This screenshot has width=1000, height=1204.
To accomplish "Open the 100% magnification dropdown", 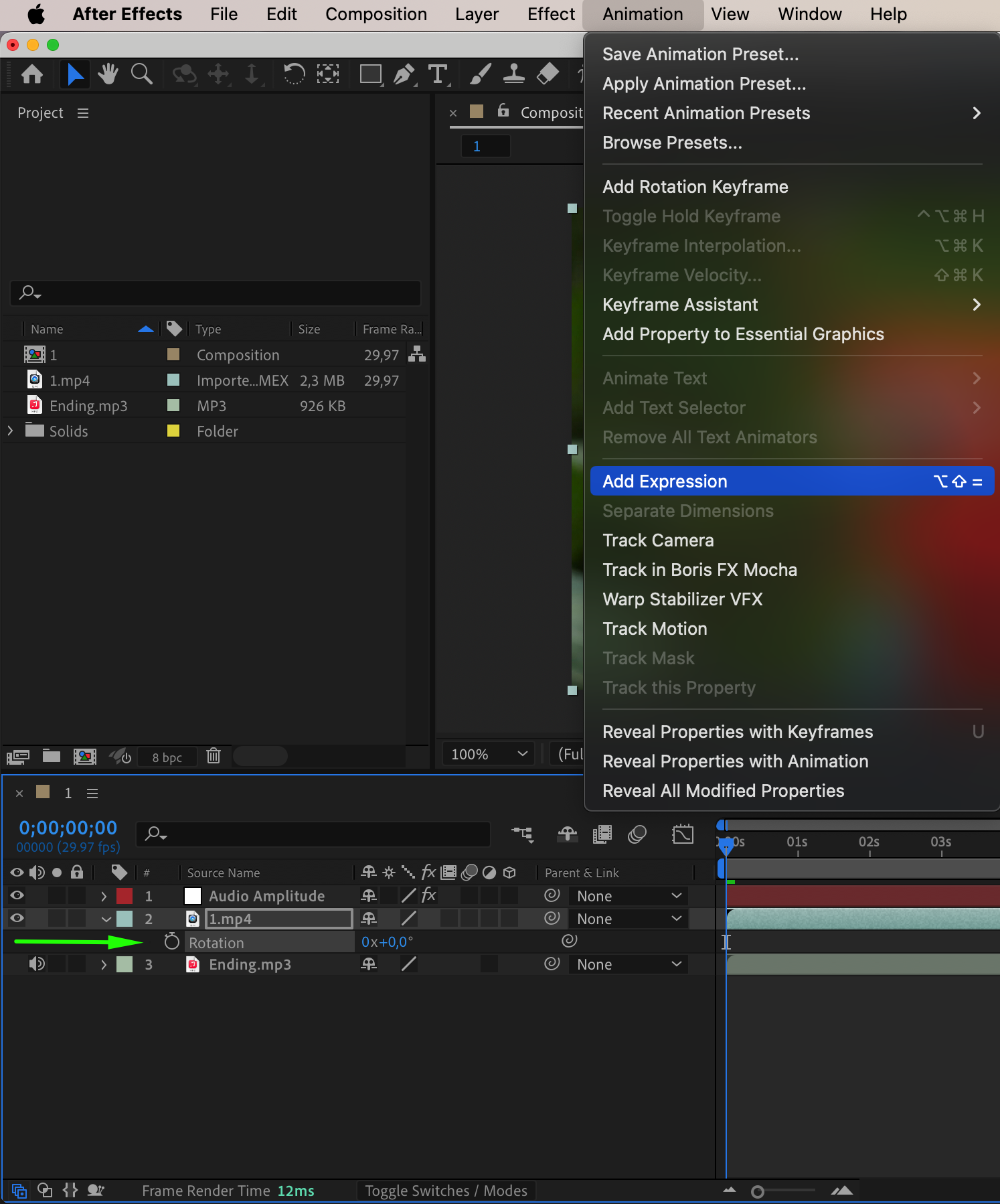I will tap(489, 755).
